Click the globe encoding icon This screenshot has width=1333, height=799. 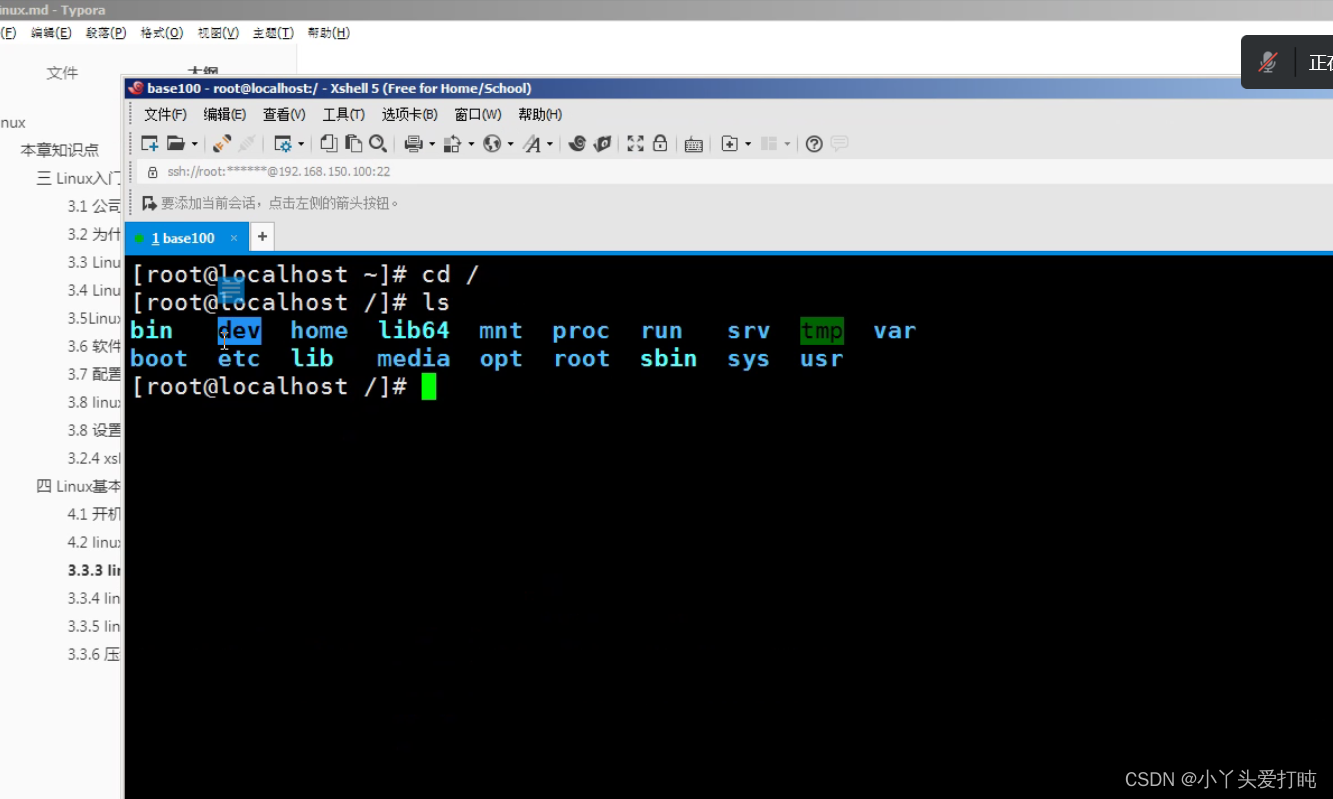click(x=491, y=144)
